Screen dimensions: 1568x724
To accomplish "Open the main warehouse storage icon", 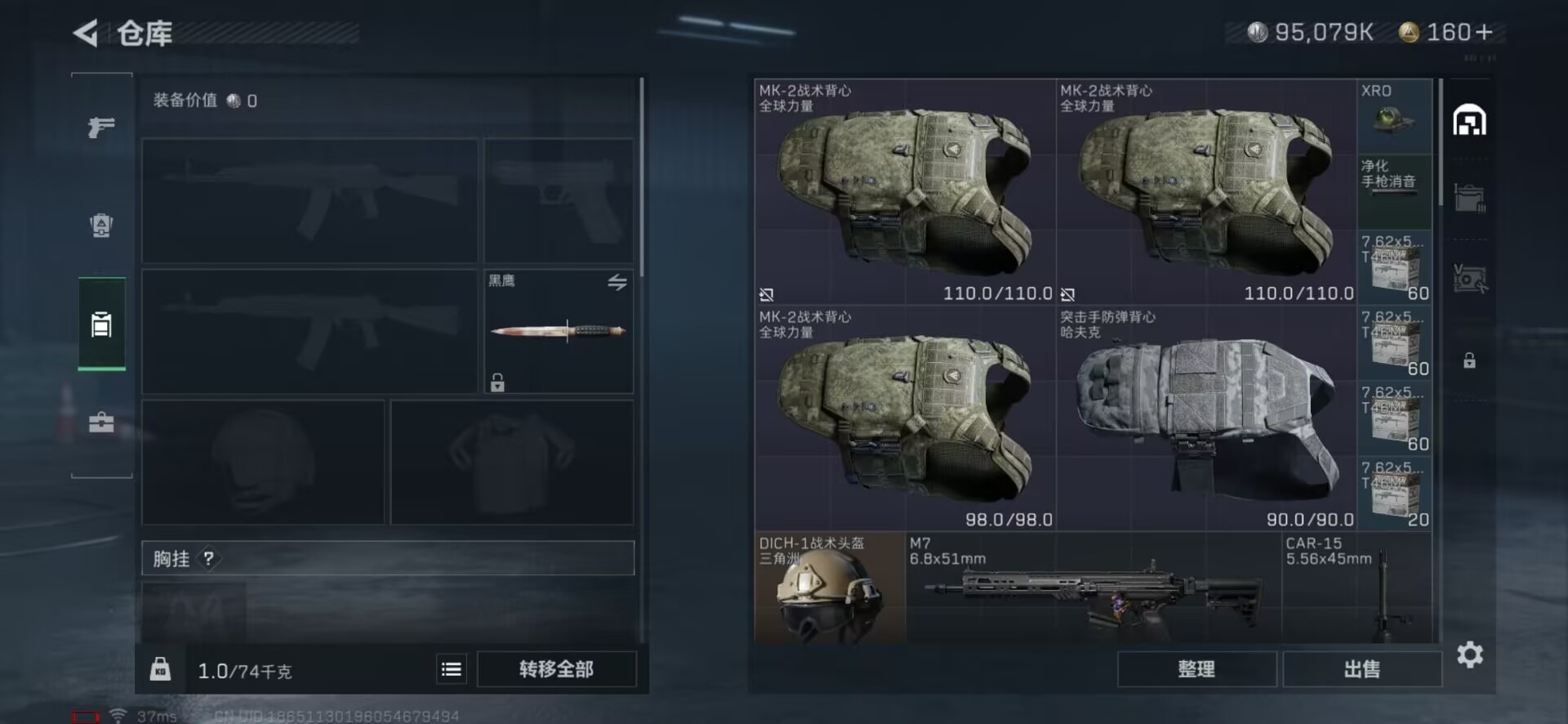I will coord(1469,120).
